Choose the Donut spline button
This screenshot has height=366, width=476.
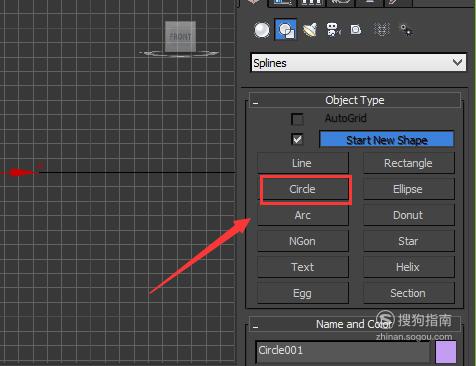pos(408,215)
